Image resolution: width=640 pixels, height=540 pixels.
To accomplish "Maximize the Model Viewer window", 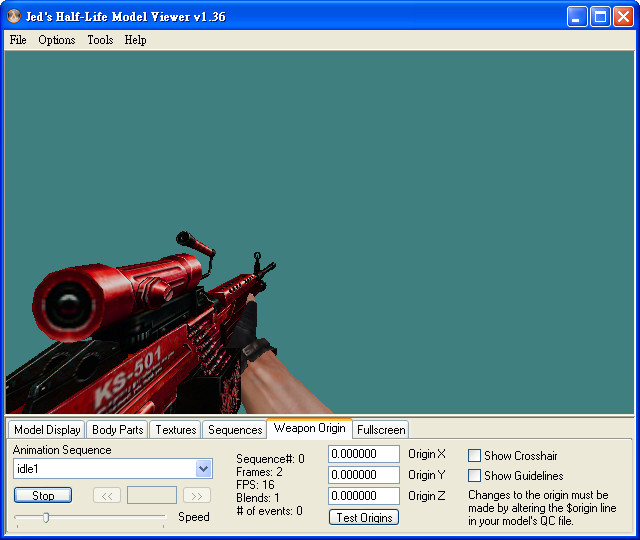I will [x=600, y=17].
